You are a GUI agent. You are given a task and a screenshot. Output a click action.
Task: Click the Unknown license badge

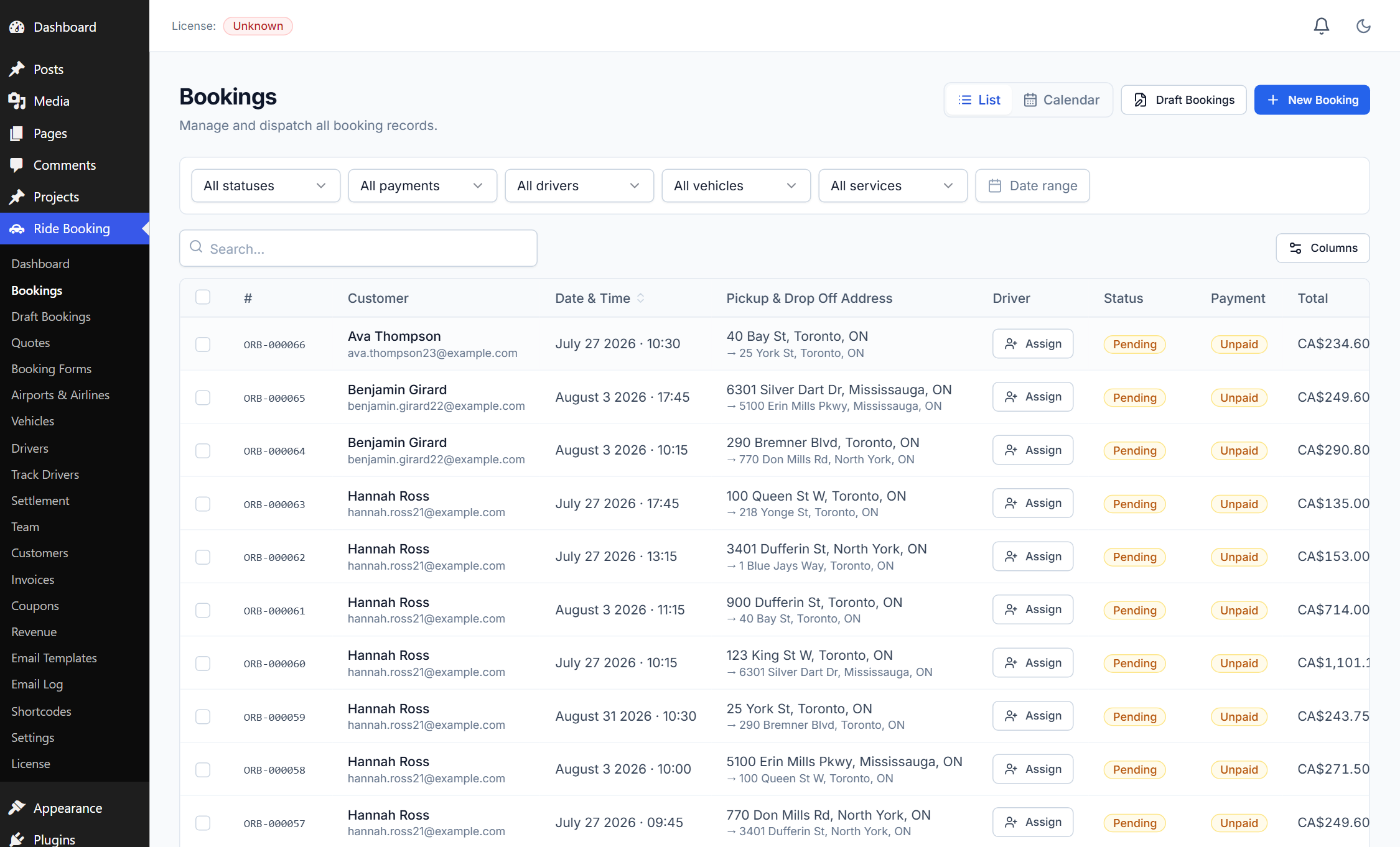(258, 26)
